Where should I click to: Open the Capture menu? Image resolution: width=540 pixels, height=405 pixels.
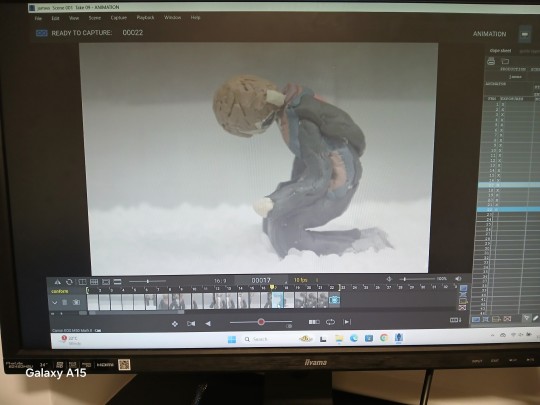point(118,18)
